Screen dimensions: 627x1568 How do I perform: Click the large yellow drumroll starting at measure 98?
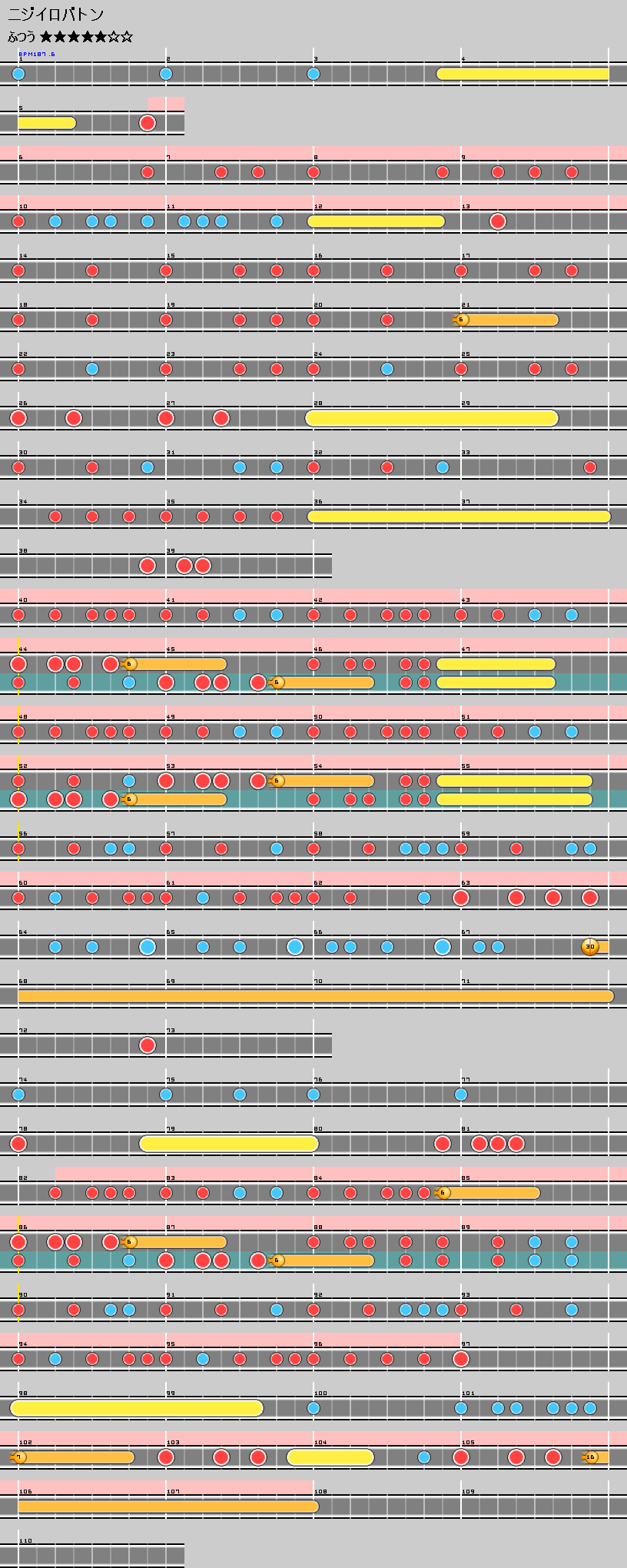pos(137,1408)
